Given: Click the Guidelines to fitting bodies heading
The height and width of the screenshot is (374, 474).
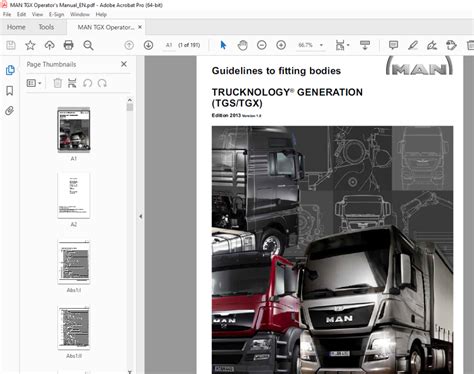Looking at the screenshot, I should (276, 71).
